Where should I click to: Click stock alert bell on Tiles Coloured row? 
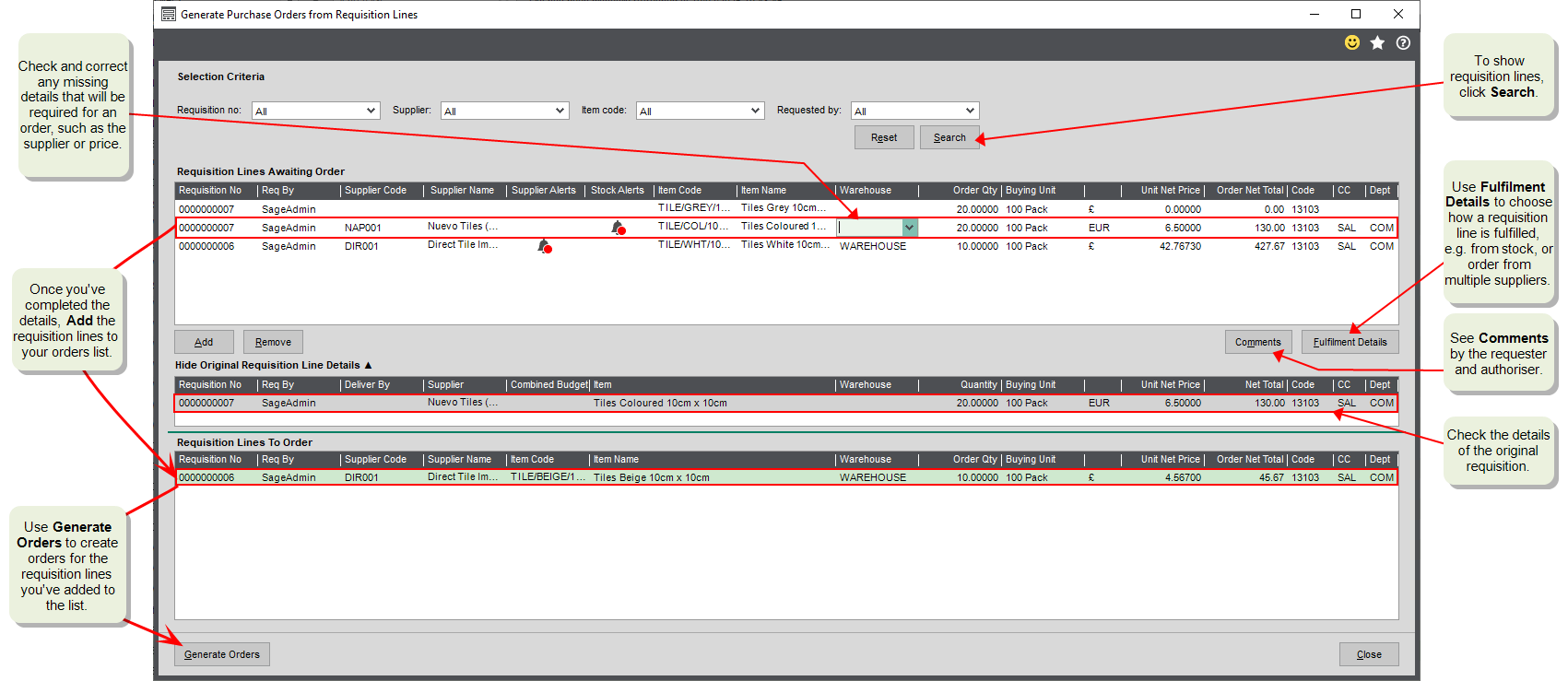(618, 228)
